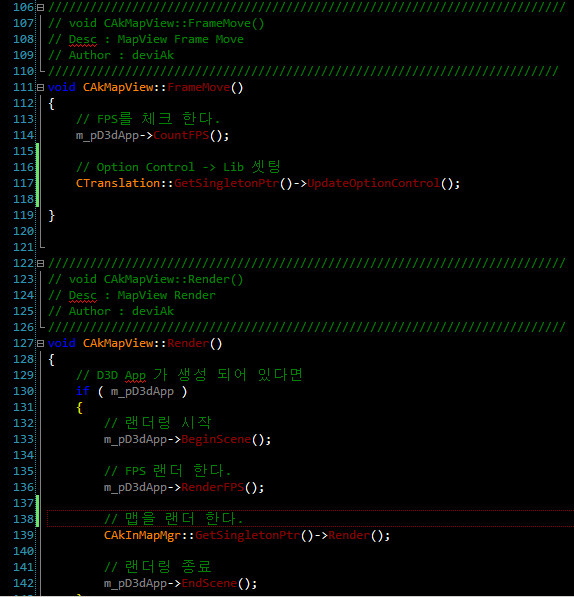This screenshot has height=597, width=574.
Task: Click the misspelled 'Desc' on line 124
Action: 83,295
